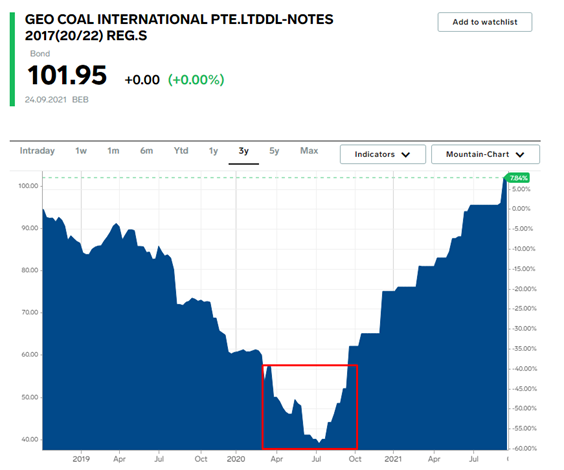The image size is (564, 470).
Task: Click the (+0.00%) percentage change
Action: [196, 79]
